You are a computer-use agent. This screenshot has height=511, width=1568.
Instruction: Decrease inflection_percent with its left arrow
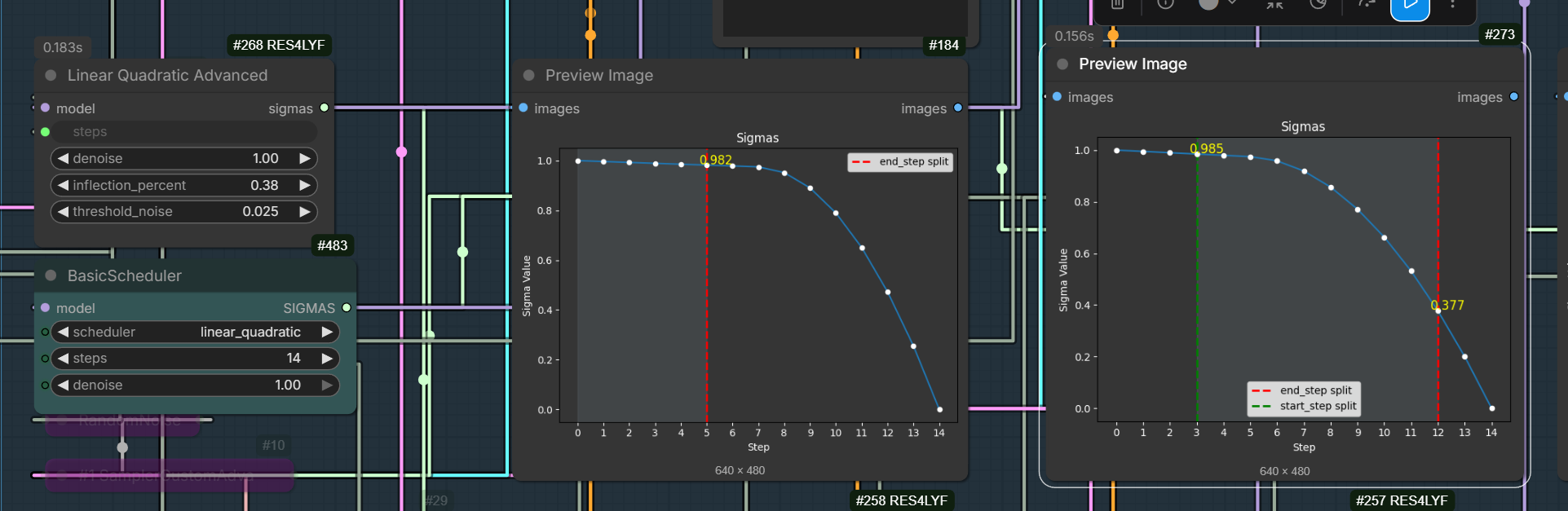coord(63,185)
